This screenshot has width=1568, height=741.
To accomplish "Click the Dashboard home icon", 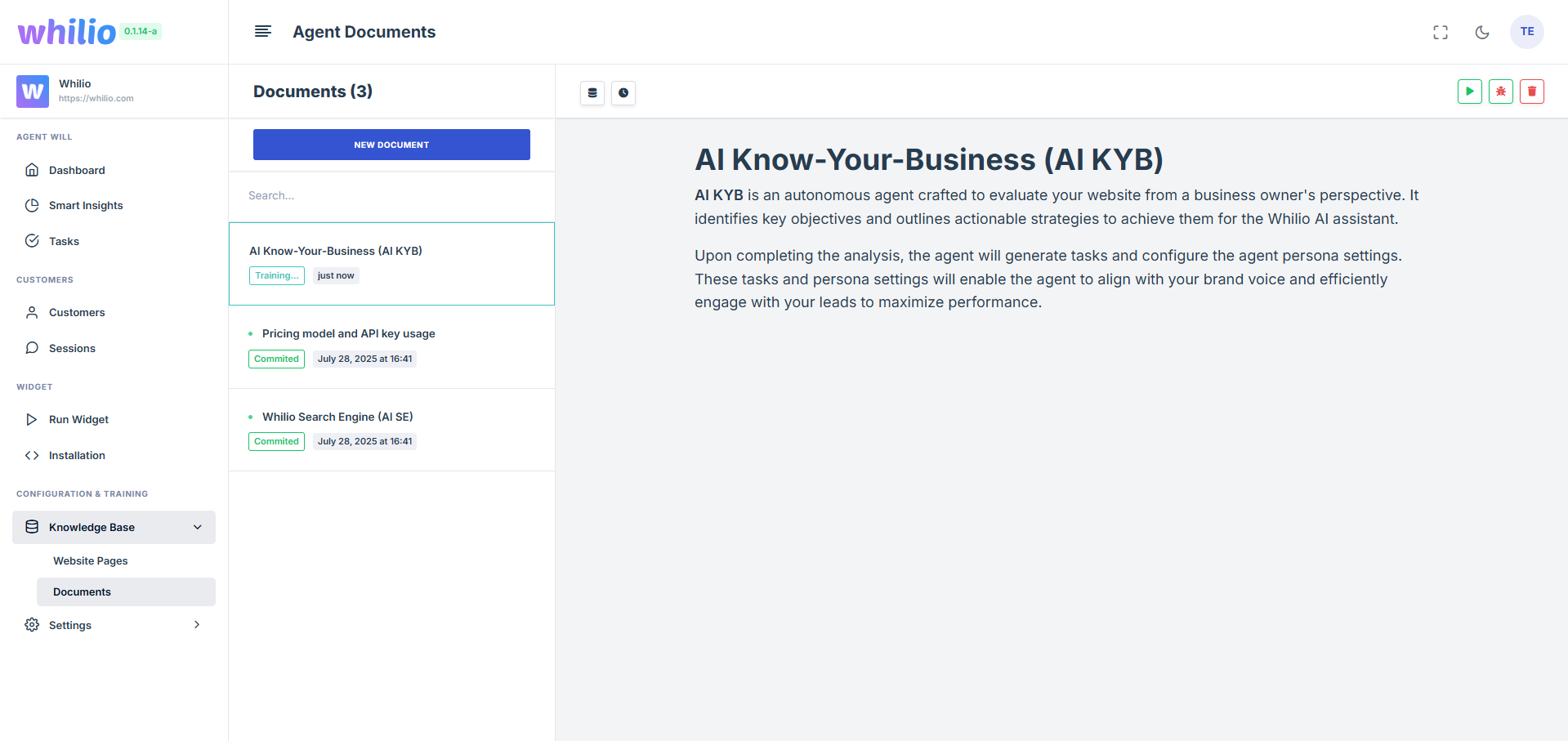I will click(x=32, y=170).
